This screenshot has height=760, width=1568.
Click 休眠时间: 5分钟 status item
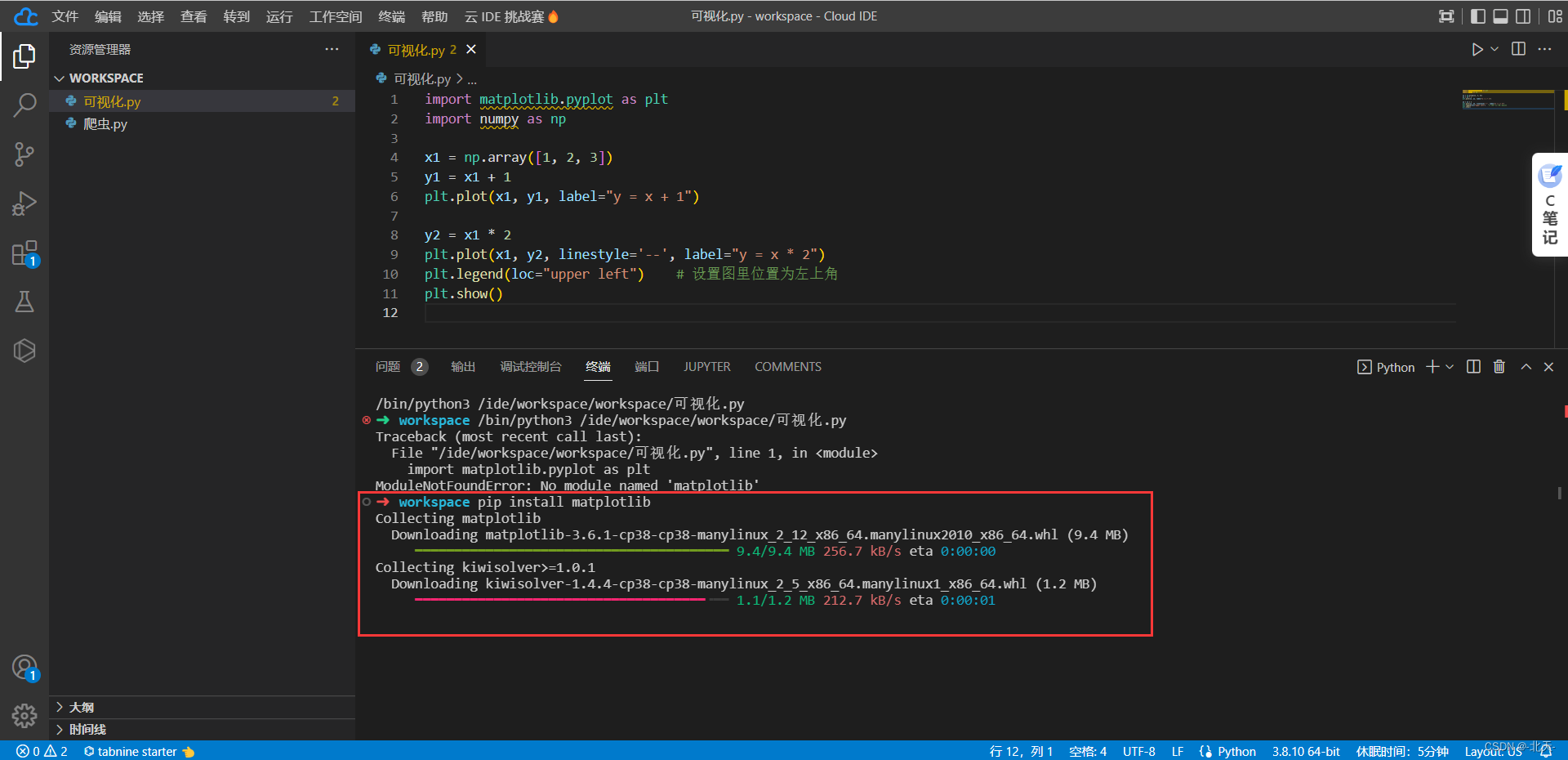coord(1402,751)
